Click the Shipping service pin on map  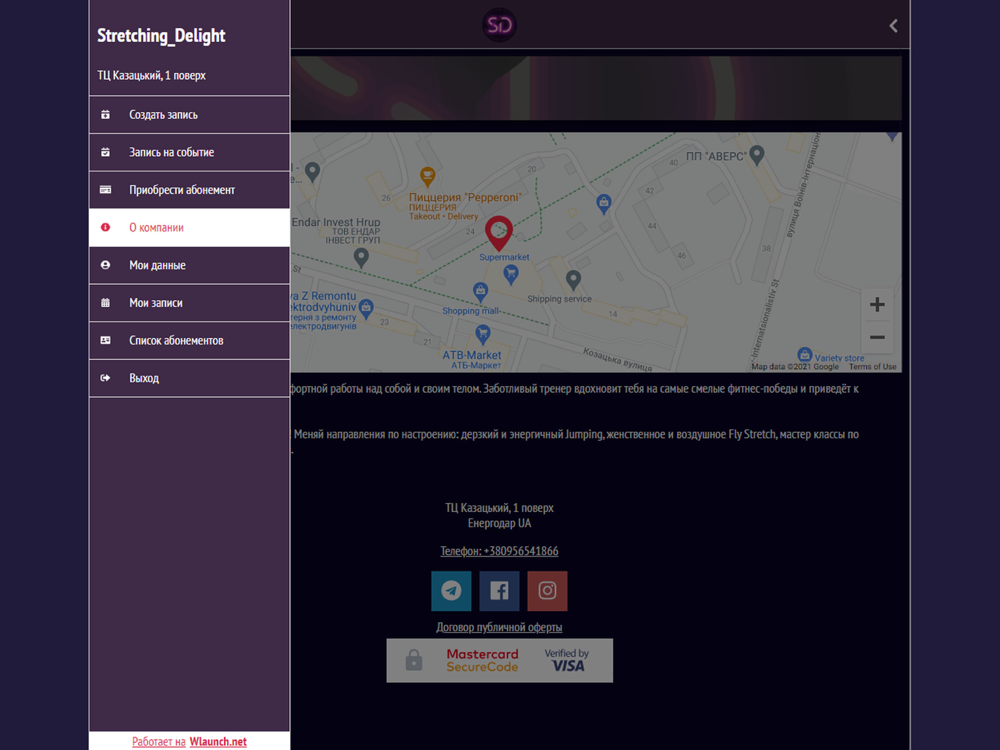(573, 279)
